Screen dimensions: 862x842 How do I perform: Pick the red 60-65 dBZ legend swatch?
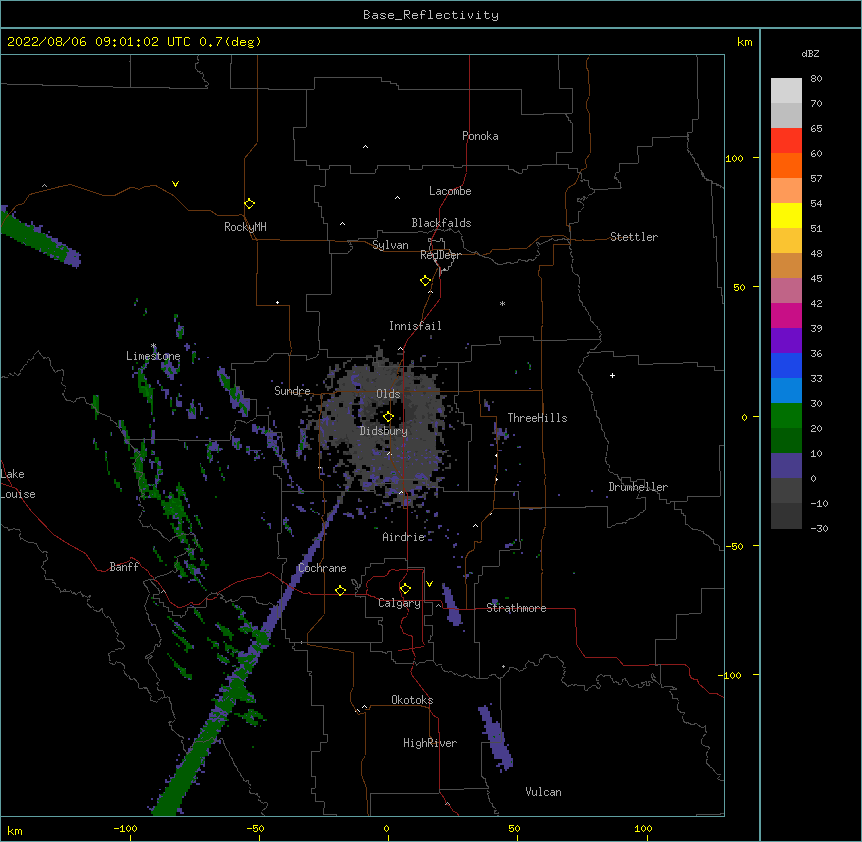pos(786,141)
